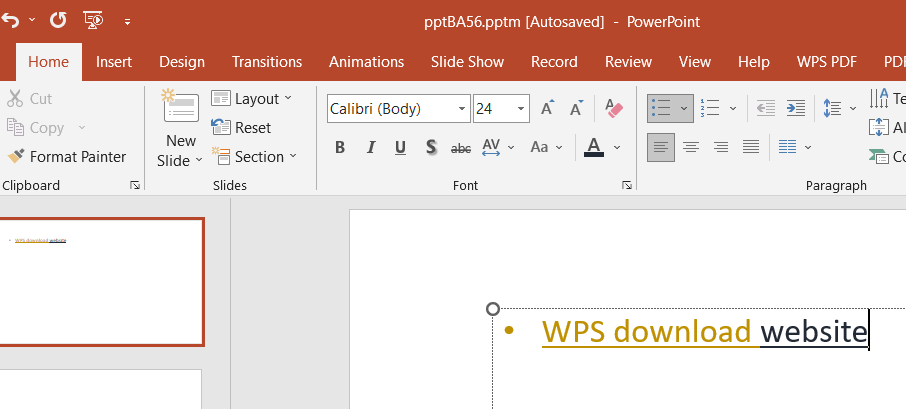This screenshot has height=409, width=906.
Task: Switch to the Home tab
Action: pyautogui.click(x=49, y=62)
